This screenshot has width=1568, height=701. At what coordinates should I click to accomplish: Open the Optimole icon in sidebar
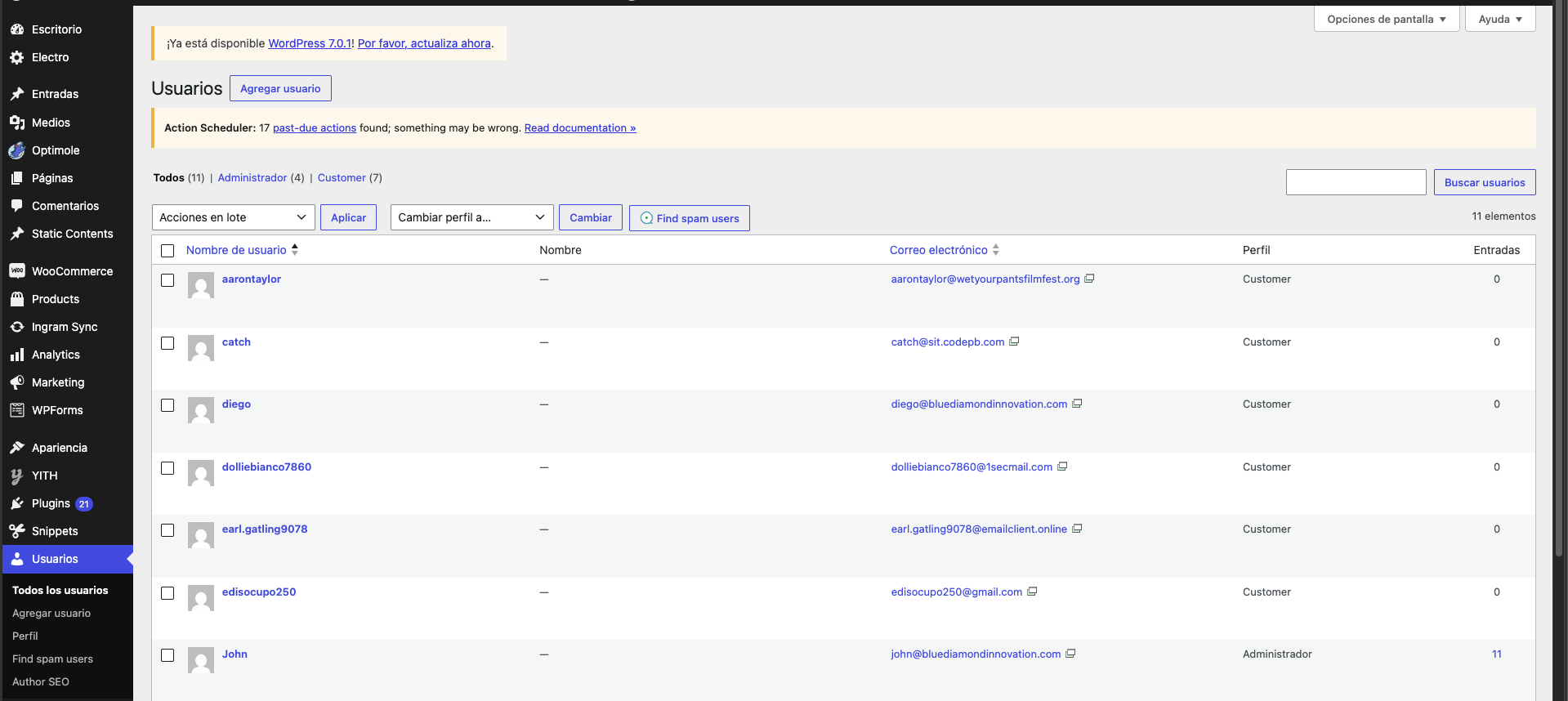[17, 150]
